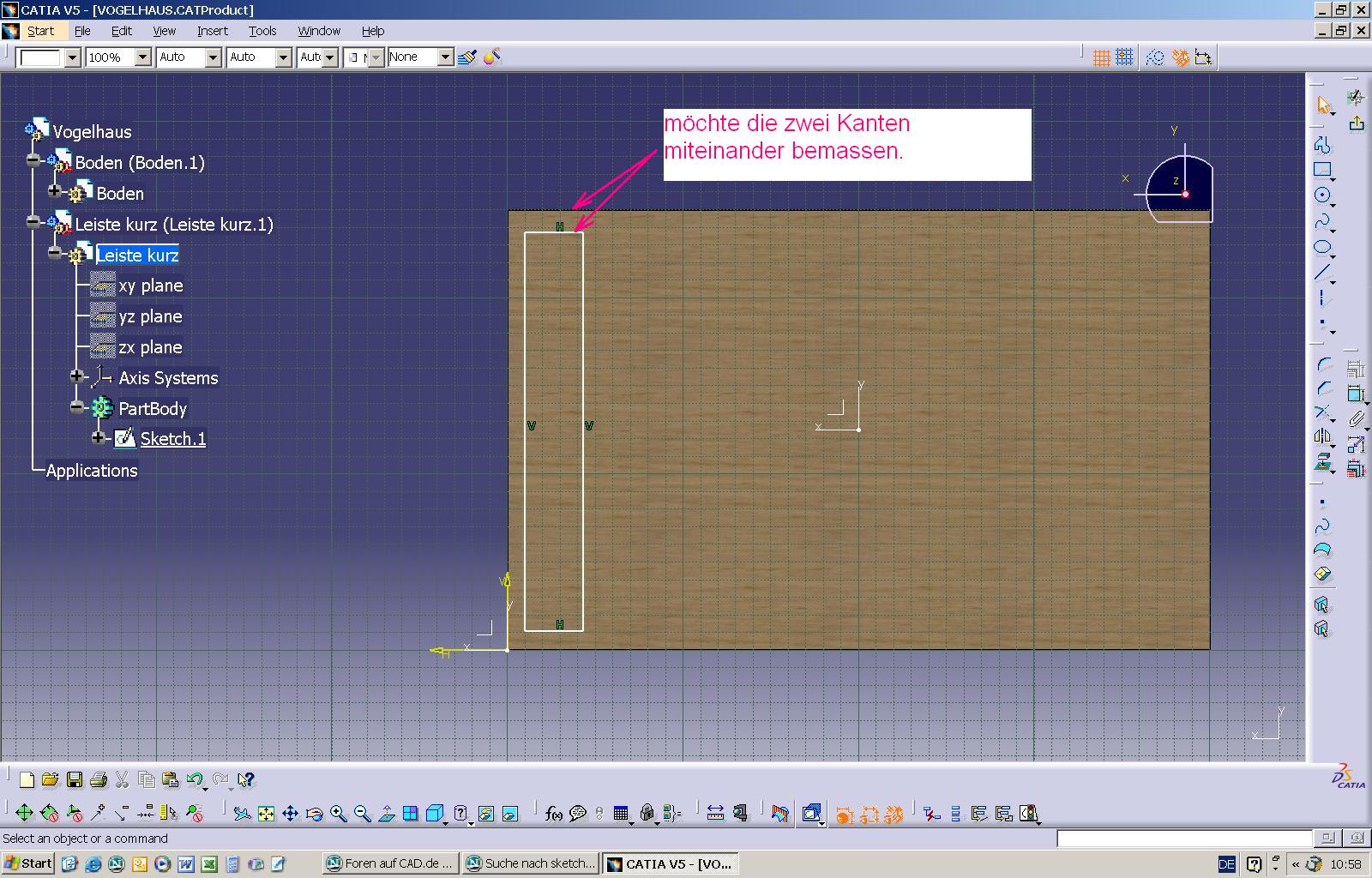Collapse the Leiste kurz (Leiste kurz.1) node
1372x878 pixels.
(33, 222)
